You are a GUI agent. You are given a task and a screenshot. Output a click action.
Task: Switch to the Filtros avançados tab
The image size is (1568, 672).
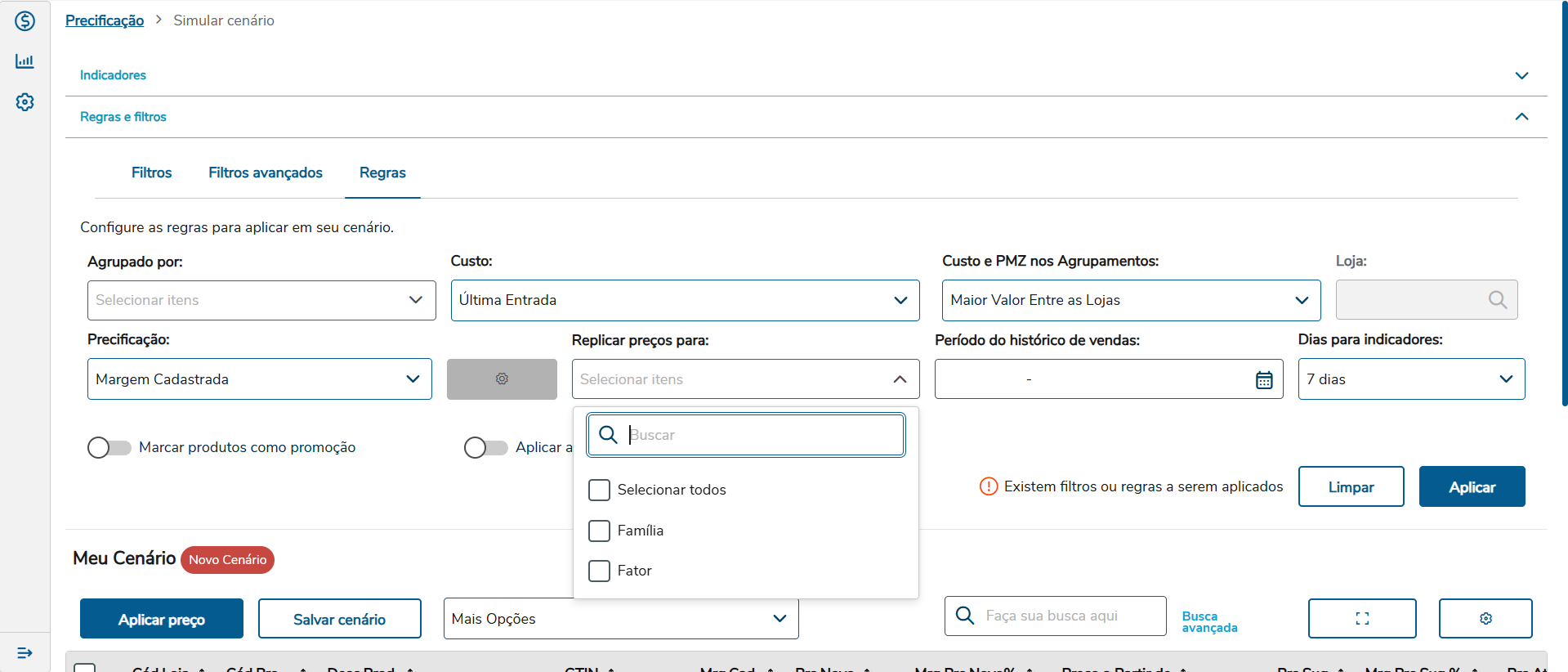[266, 172]
